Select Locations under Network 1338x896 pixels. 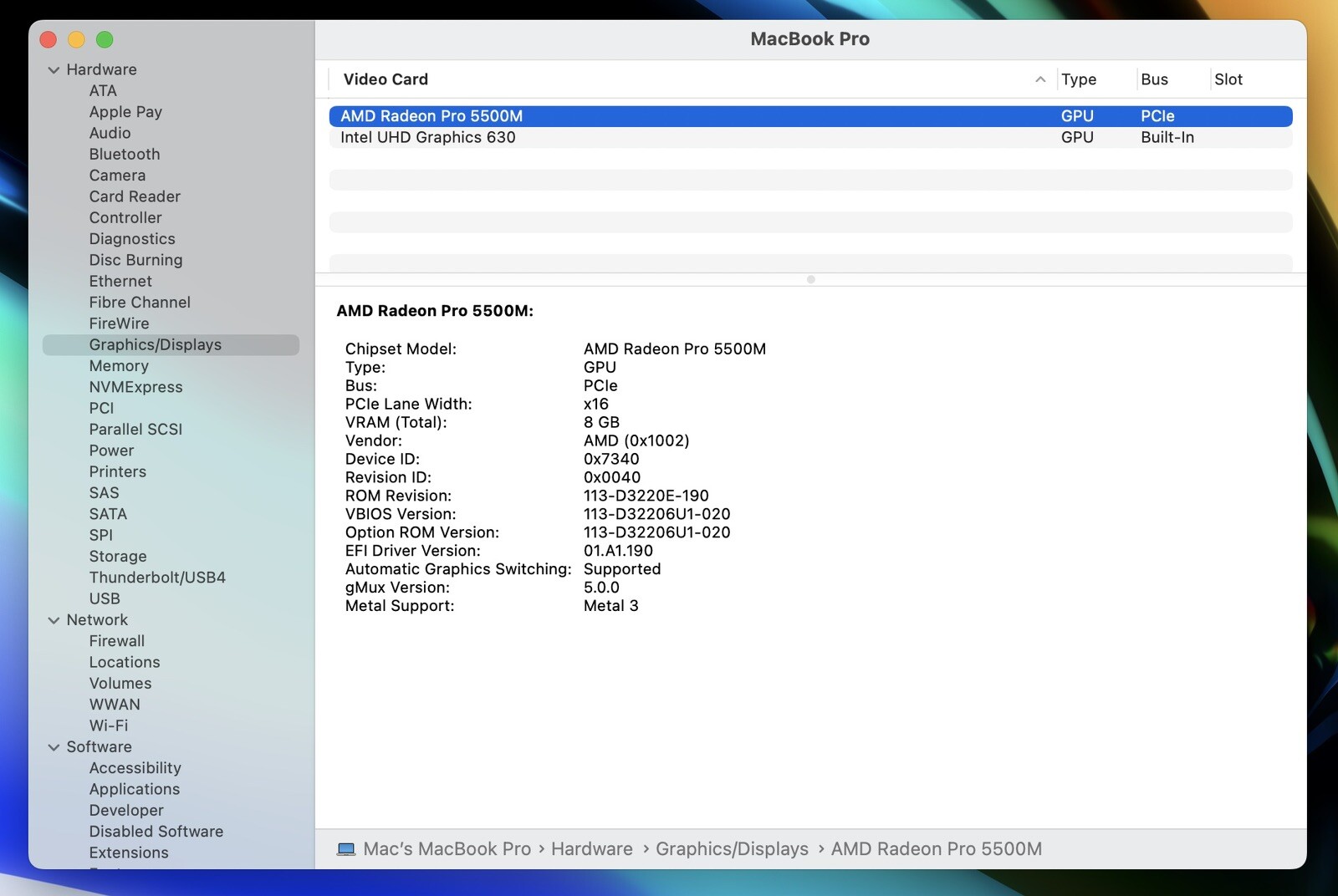pyautogui.click(x=125, y=662)
